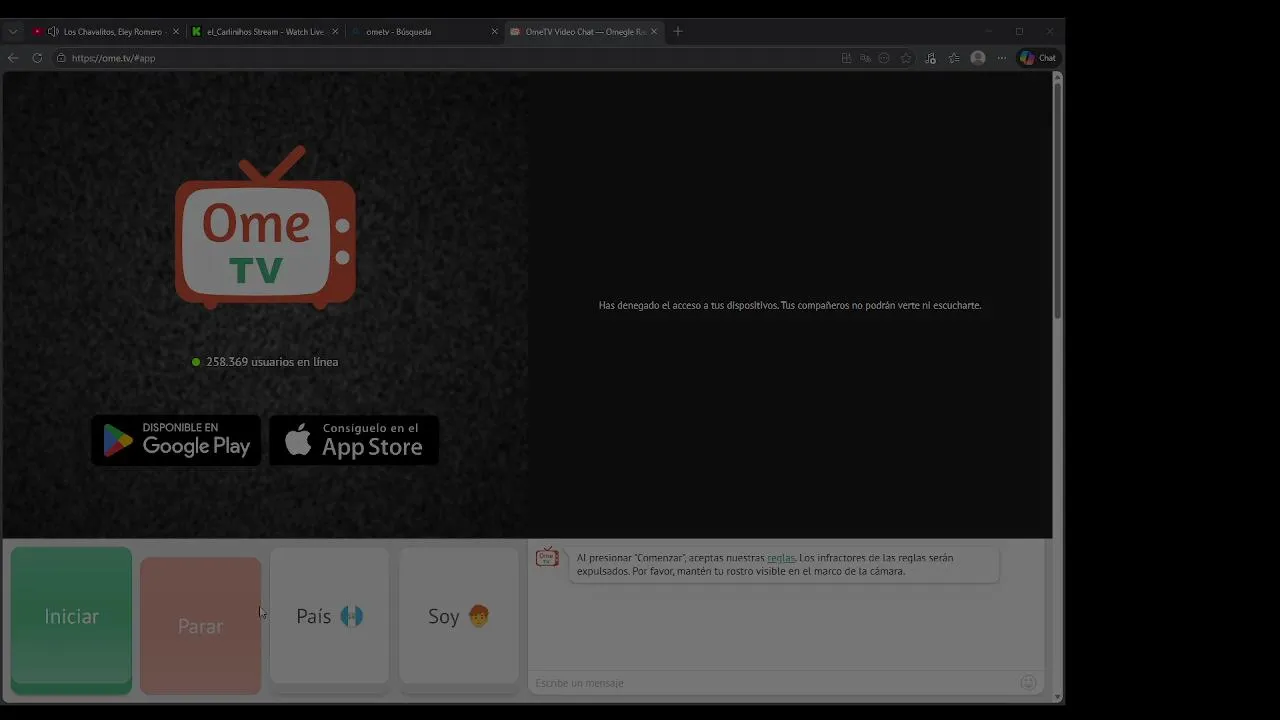The image size is (1280, 720).
Task: Switch to el_Carlinihos Stream tab
Action: (265, 32)
